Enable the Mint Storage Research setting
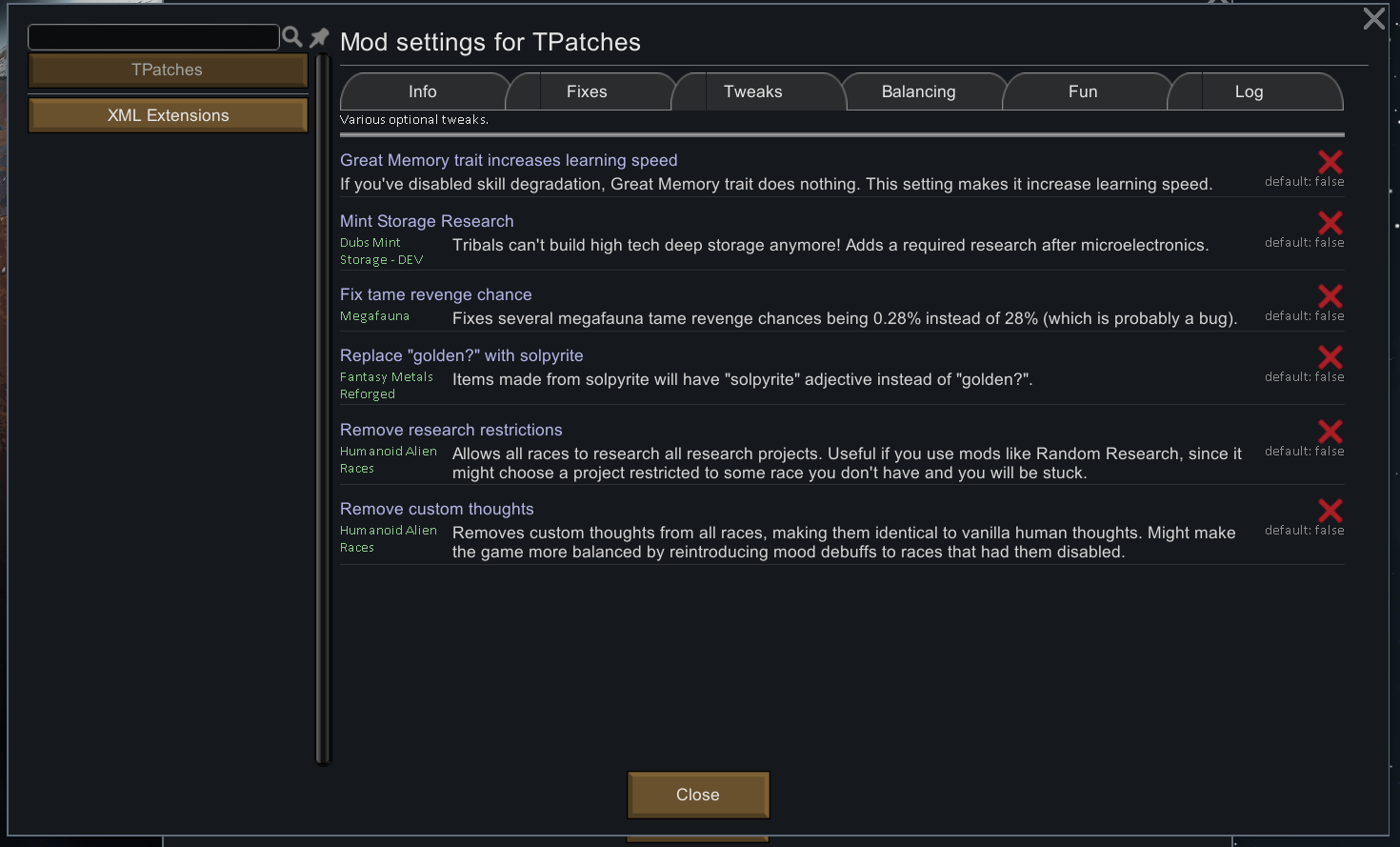This screenshot has height=847, width=1400. click(x=1330, y=224)
